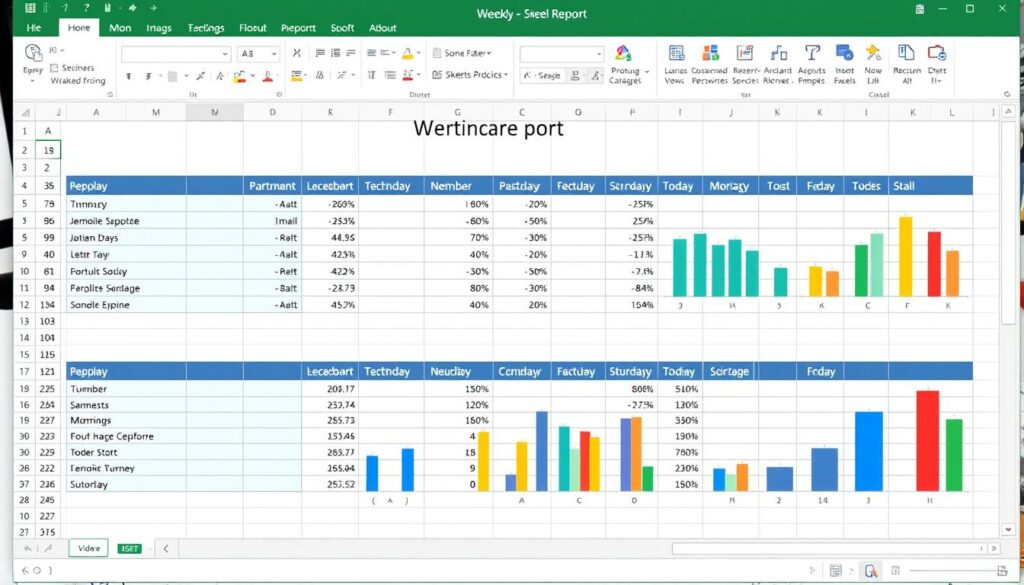Viewport: 1024px width, 585px height.
Task: Expand the Sone Fater dropdown
Action: 462,53
